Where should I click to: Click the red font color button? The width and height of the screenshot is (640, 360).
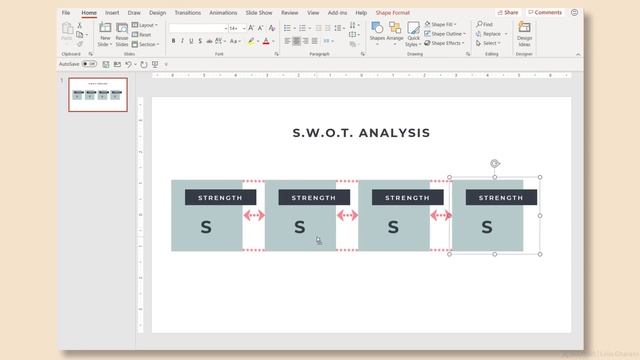tap(266, 41)
